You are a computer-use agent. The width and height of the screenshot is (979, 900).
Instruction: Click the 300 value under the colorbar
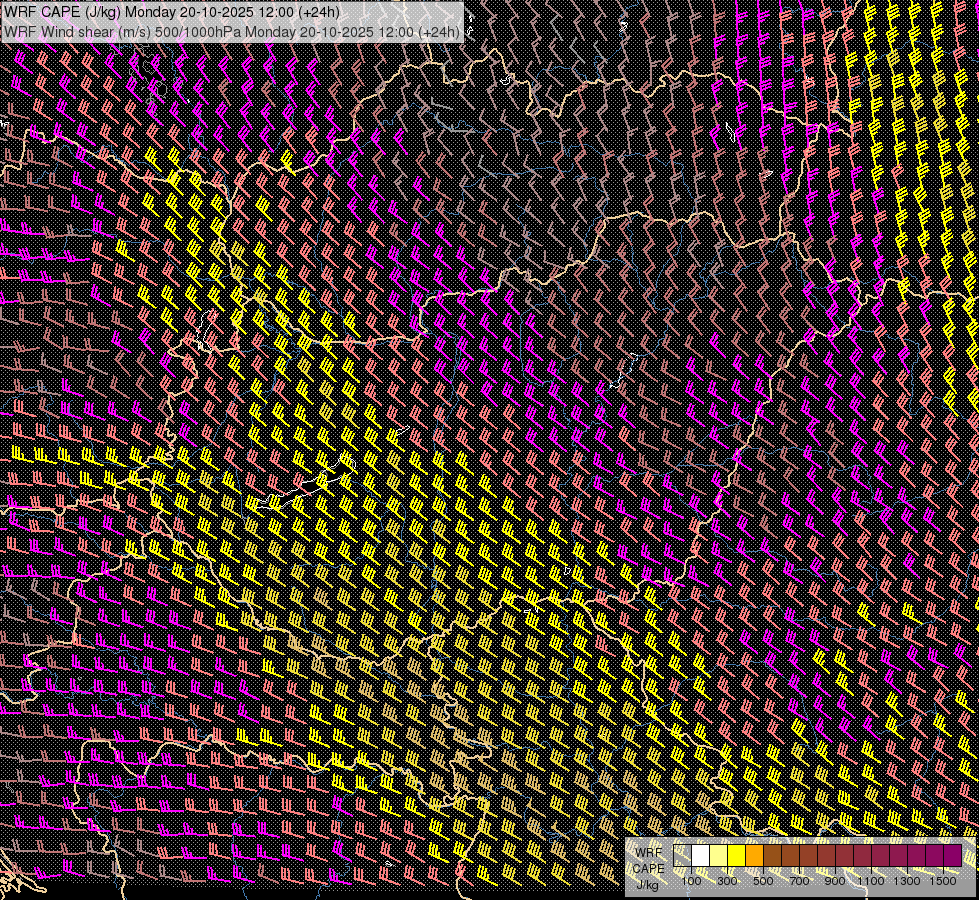[x=727, y=881]
